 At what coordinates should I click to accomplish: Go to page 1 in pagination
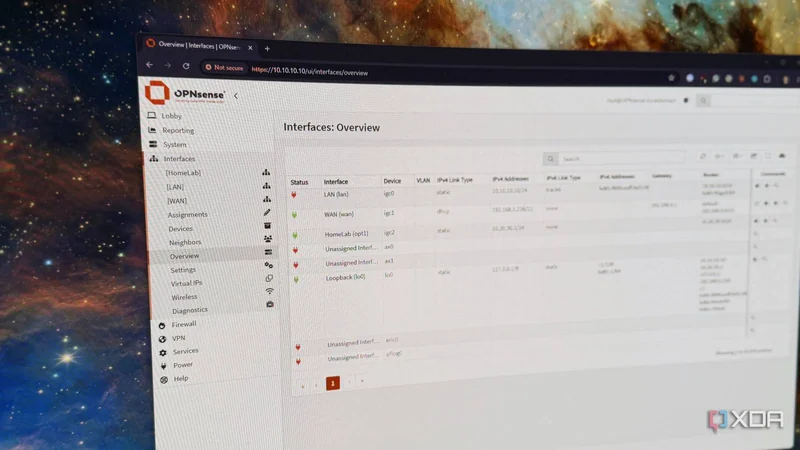333,383
